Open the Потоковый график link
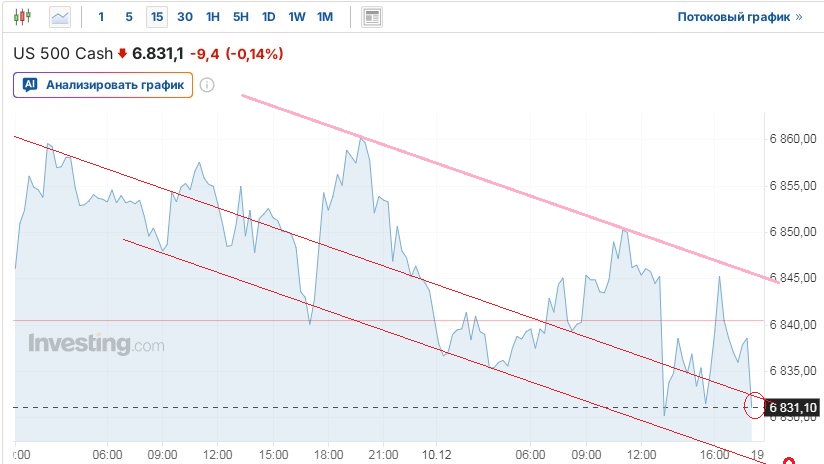824x464 pixels. [740, 17]
